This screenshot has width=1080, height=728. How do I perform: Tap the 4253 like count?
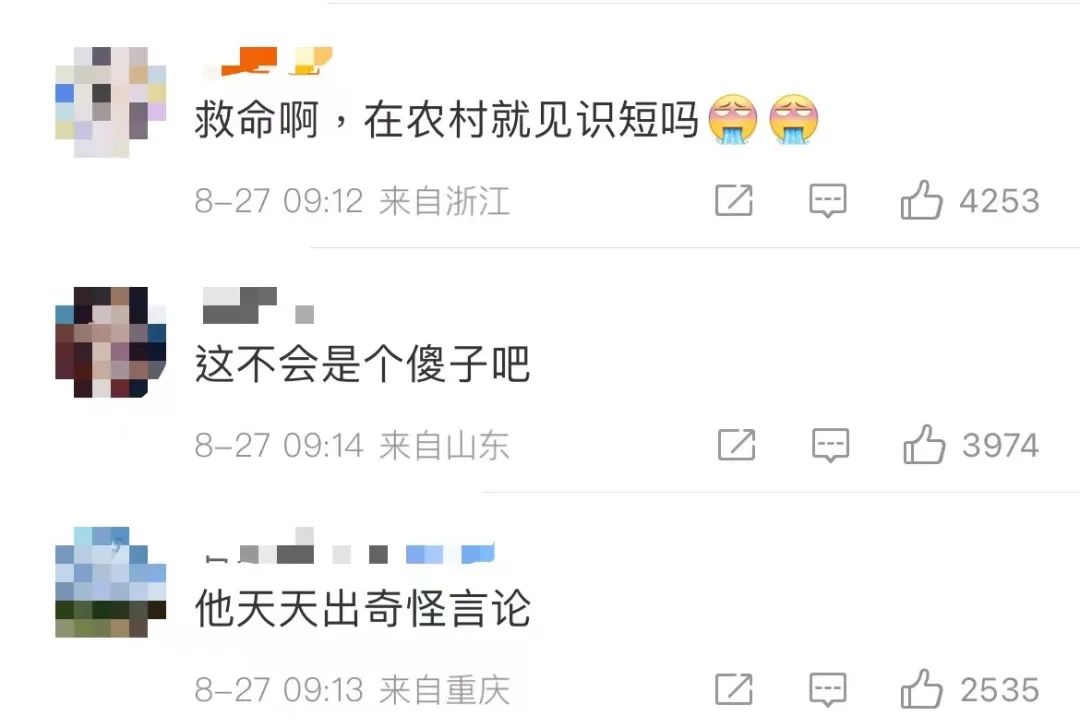[999, 201]
